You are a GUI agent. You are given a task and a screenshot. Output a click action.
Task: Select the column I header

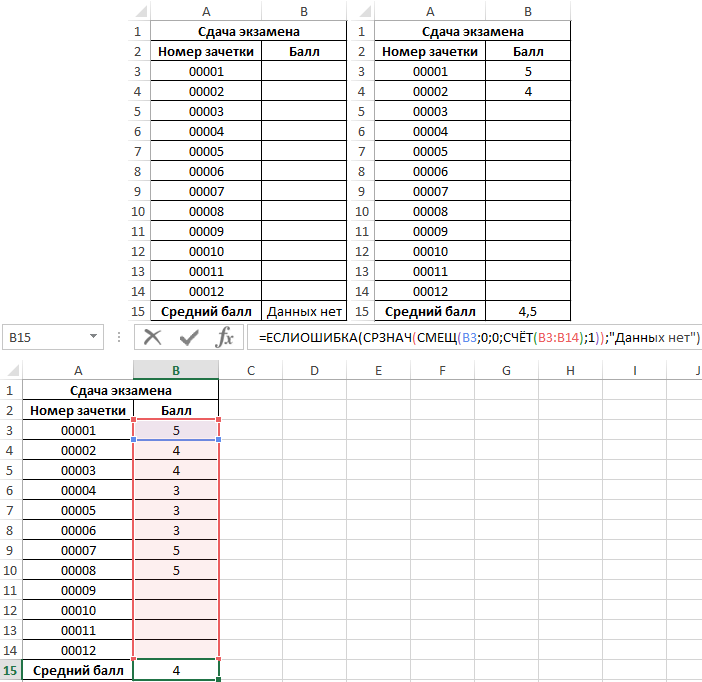634,370
